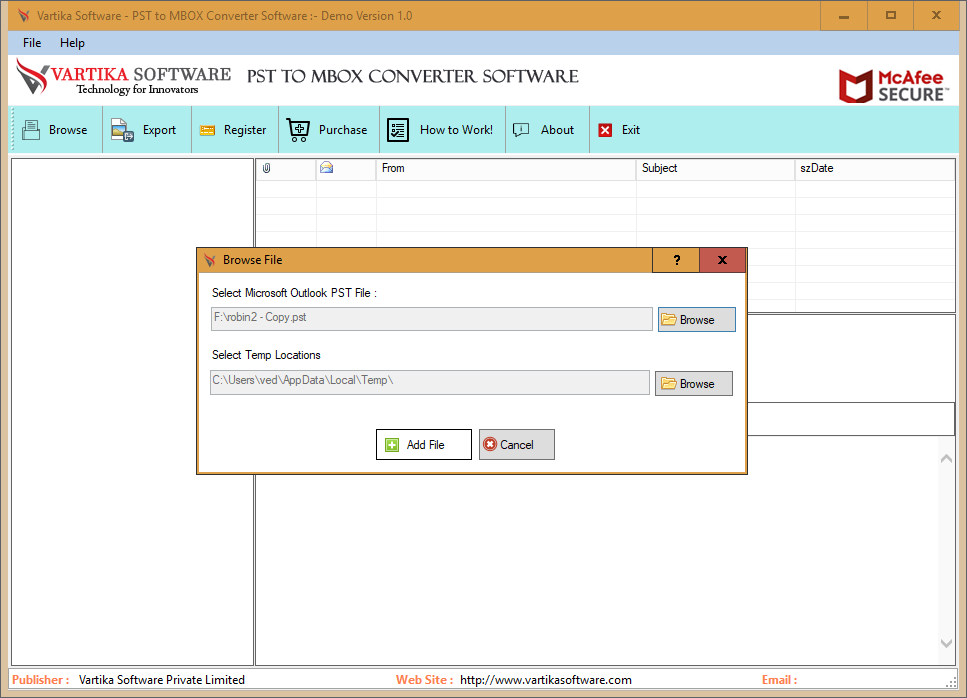Open Register from the toolbar

pos(235,130)
